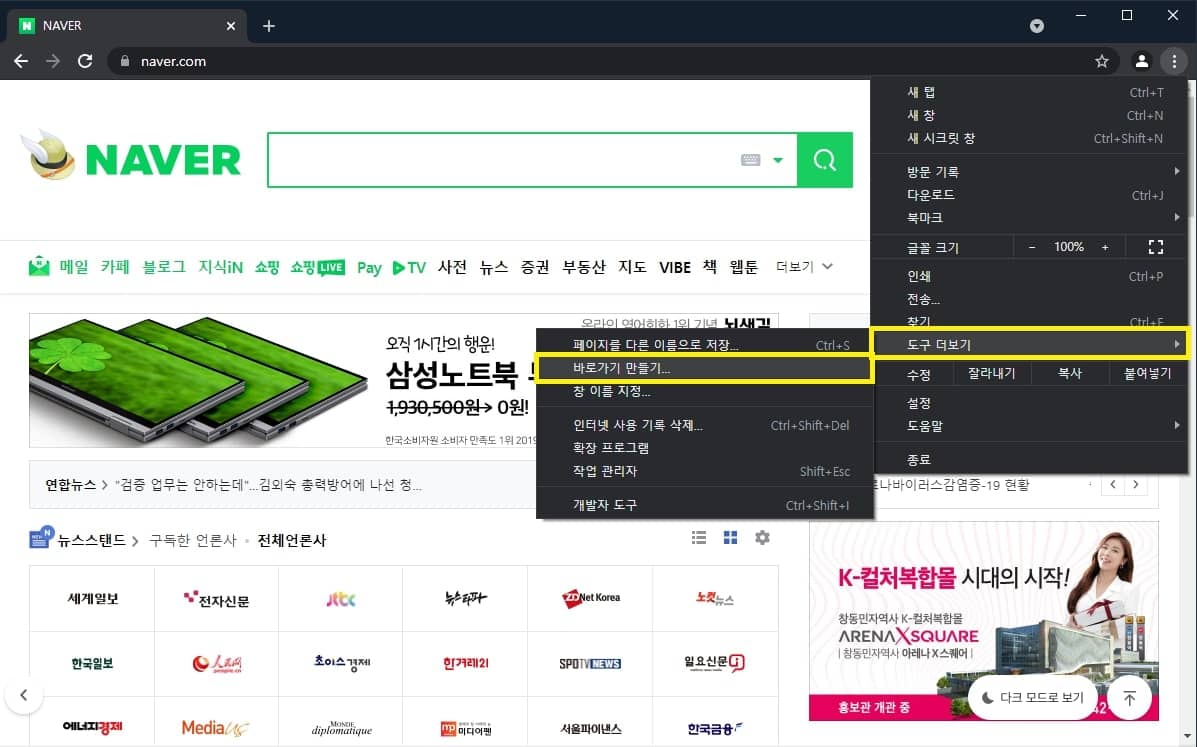Click the scroll-to-top arrow button
This screenshot has width=1197, height=747.
tap(1129, 699)
